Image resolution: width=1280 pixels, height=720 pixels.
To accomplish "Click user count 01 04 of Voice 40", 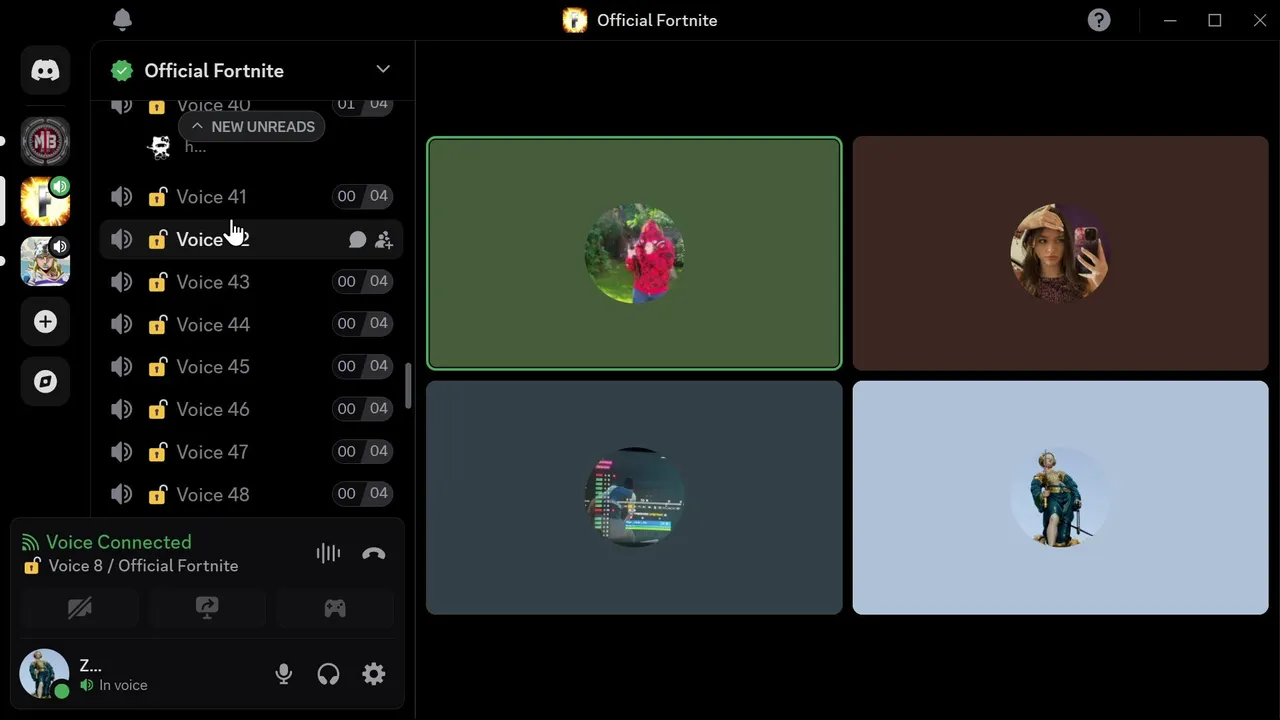I will 362,104.
